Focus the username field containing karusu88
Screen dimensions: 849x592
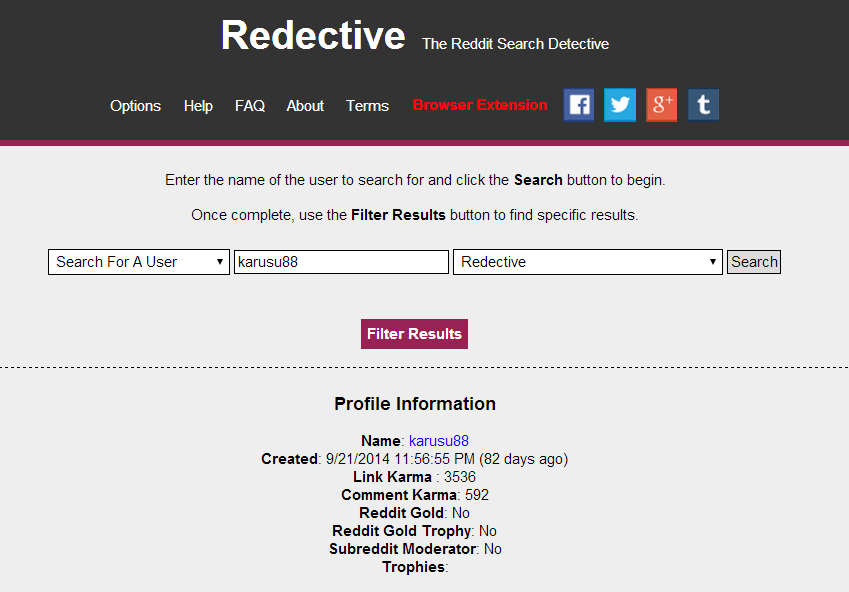click(341, 262)
